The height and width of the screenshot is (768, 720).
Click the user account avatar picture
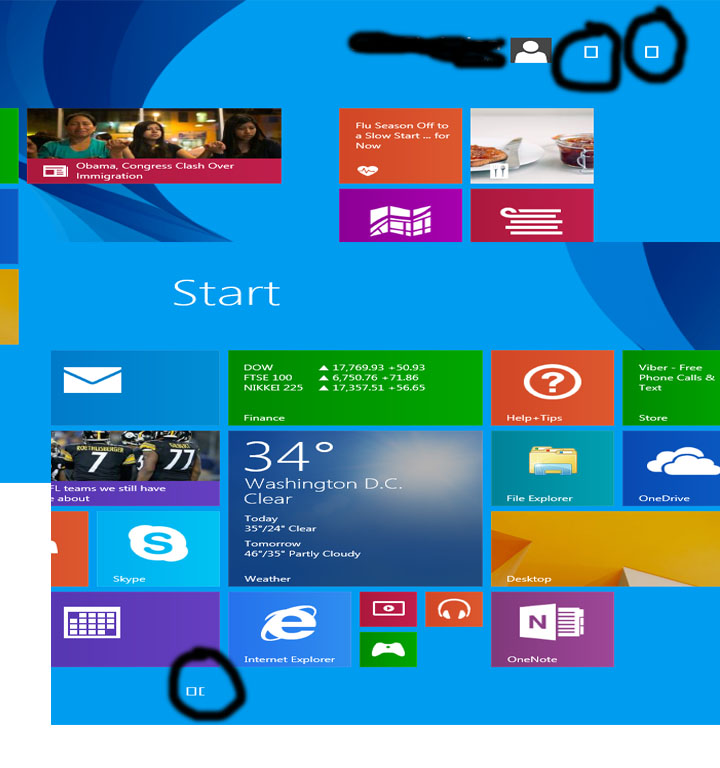coord(531,50)
